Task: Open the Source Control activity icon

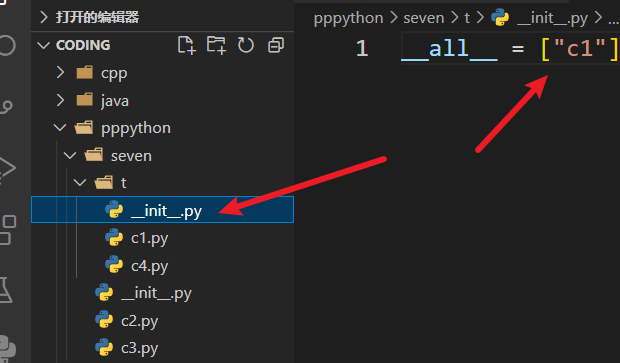Action: [6, 107]
